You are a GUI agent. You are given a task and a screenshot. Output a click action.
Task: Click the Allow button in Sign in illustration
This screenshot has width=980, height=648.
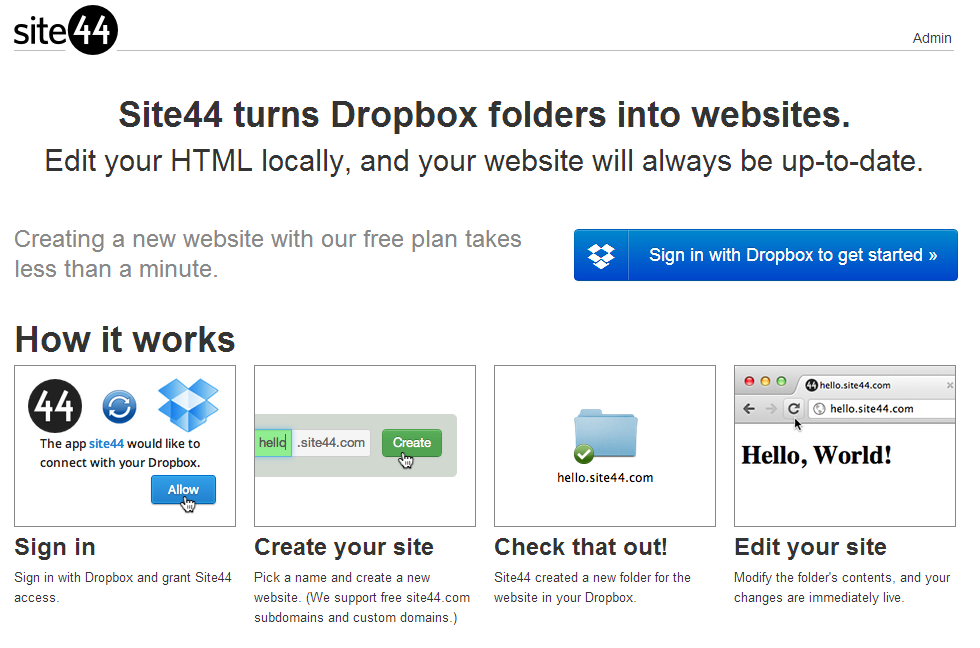point(183,489)
